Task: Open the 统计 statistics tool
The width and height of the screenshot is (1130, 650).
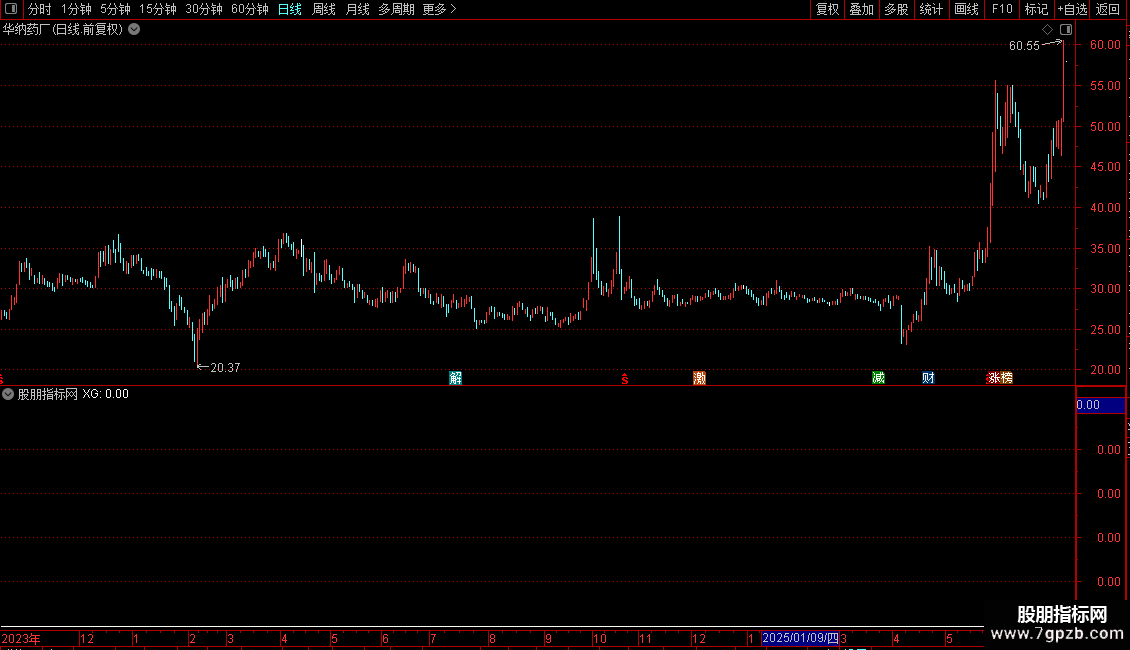Action: (931, 9)
